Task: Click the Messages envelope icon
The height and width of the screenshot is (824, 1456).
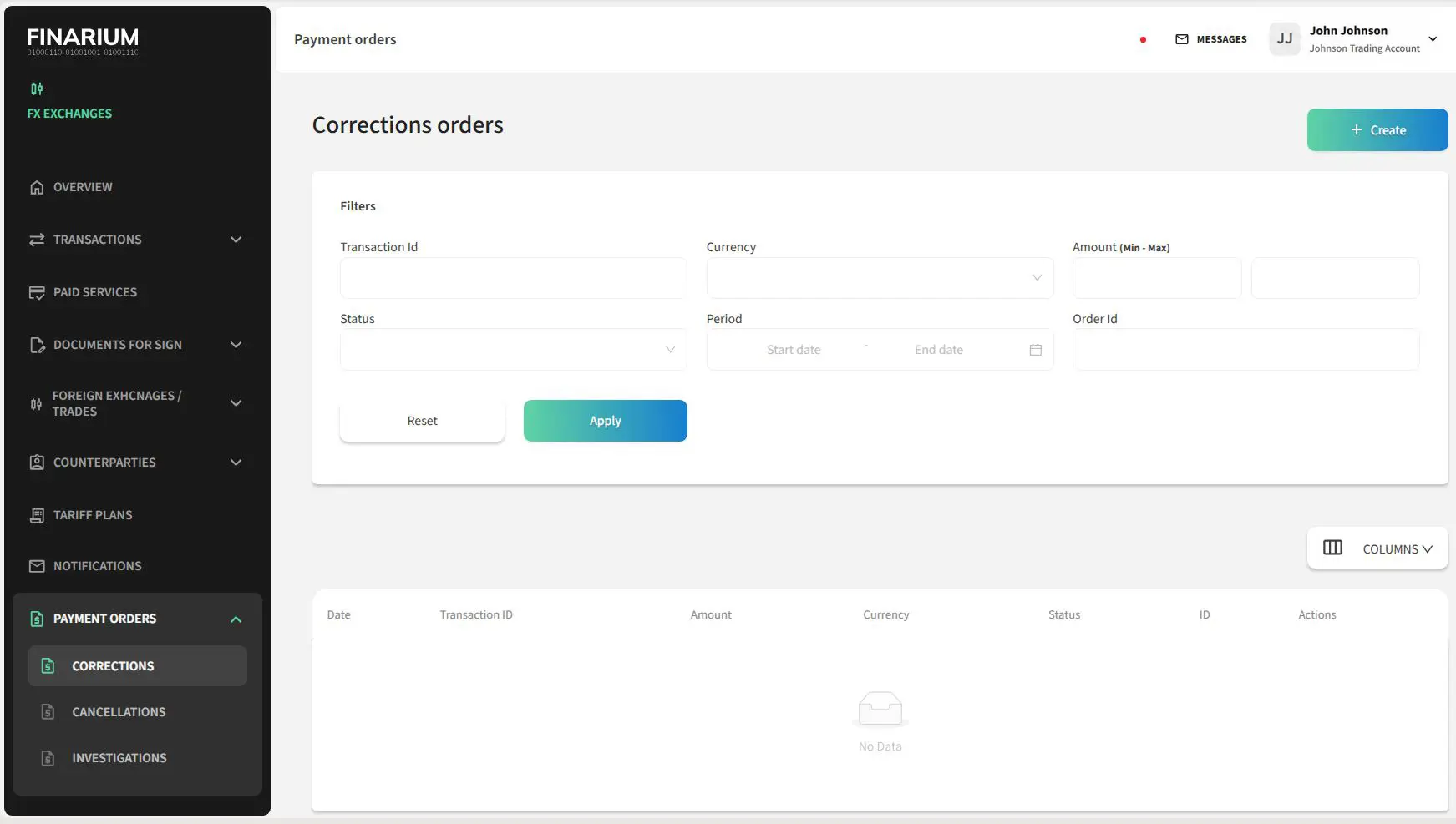Action: coord(1182,39)
